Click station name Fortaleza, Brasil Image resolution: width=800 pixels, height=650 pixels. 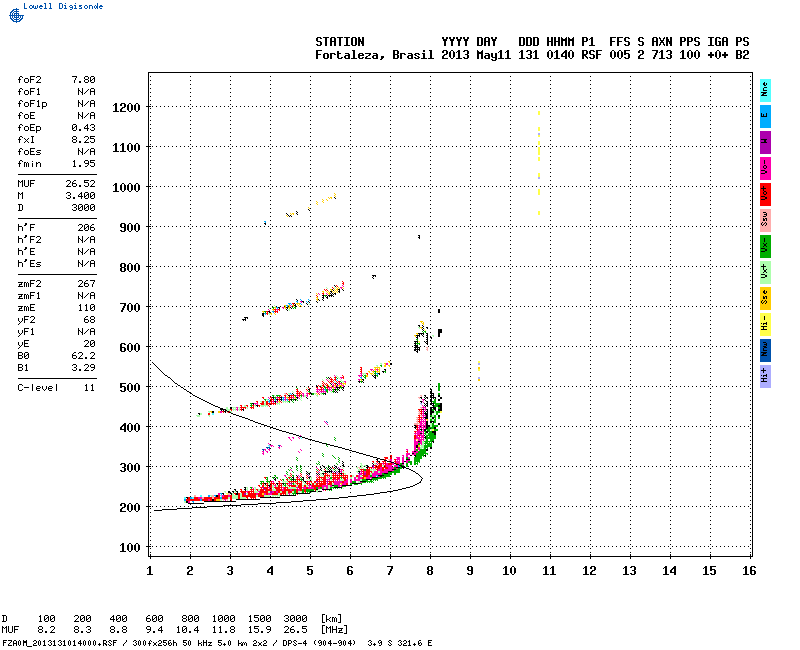tap(374, 55)
